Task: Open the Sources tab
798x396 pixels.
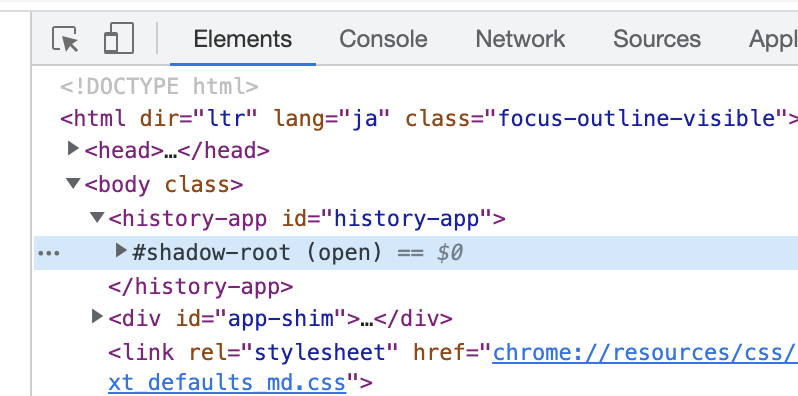Action: (x=657, y=39)
